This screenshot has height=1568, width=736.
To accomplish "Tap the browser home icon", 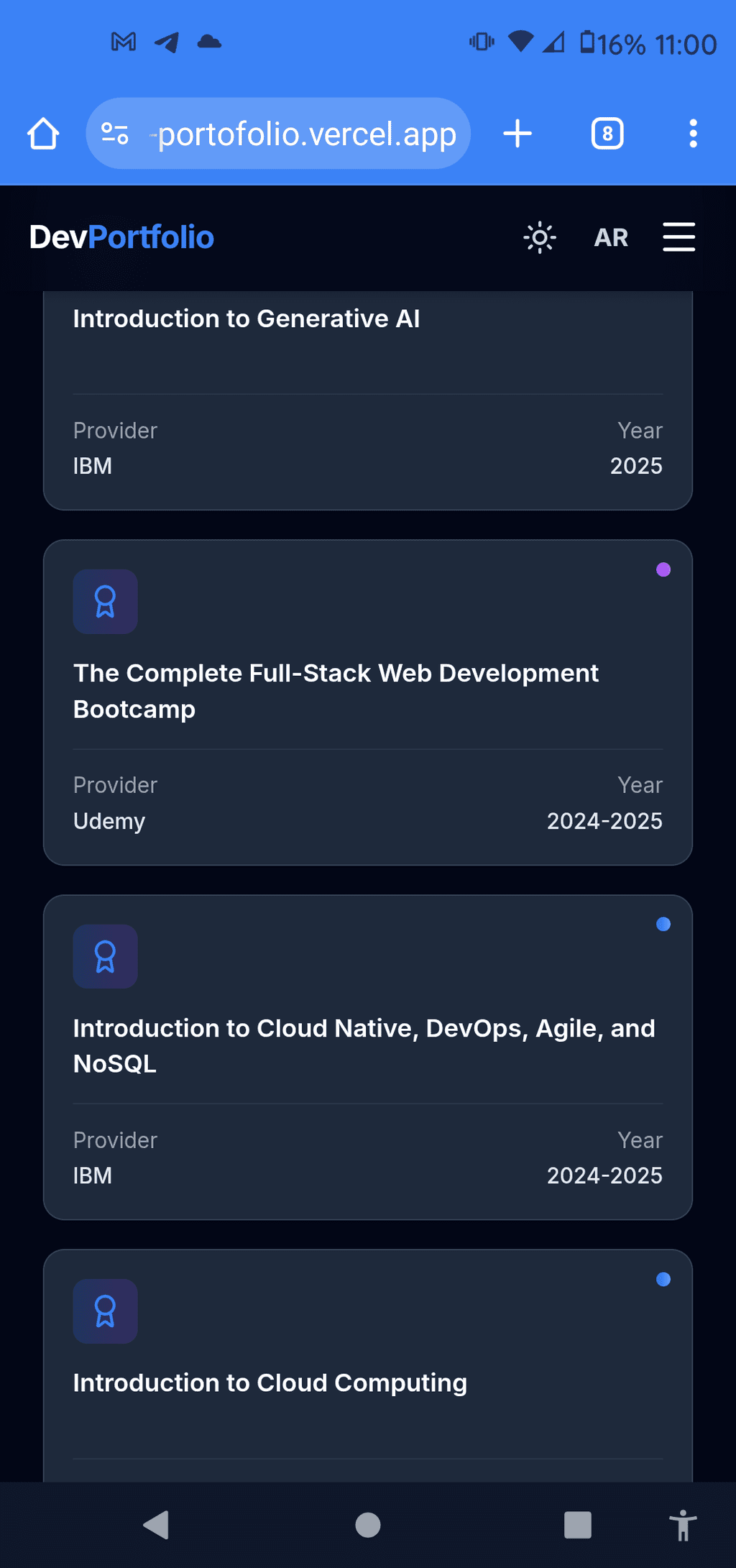I will [x=43, y=134].
